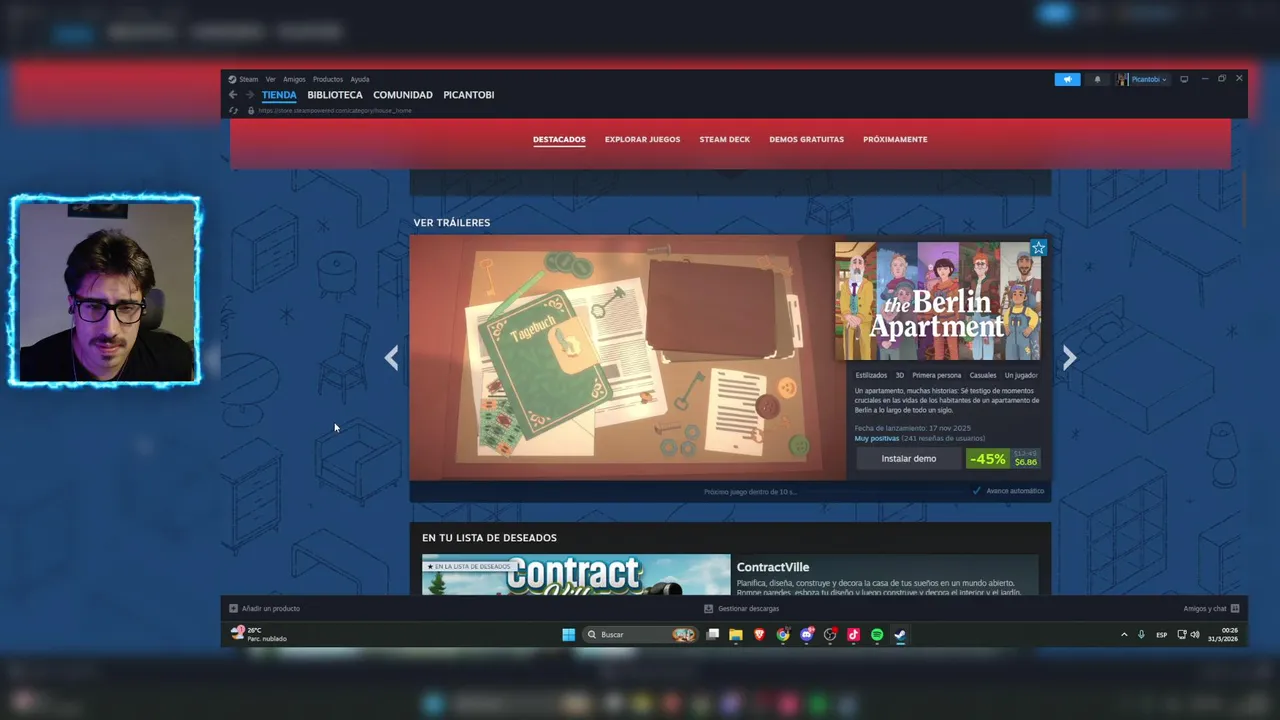Click the Steam store URL address bar
The height and width of the screenshot is (720, 1280).
[x=335, y=111]
